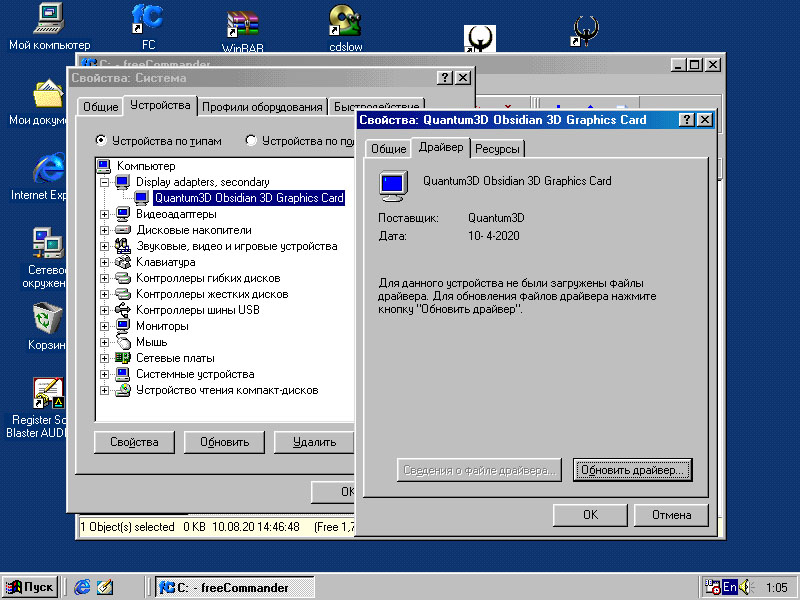This screenshot has width=800, height=600.
Task: Click the Дисковые накопители drive icon
Action: (122, 230)
